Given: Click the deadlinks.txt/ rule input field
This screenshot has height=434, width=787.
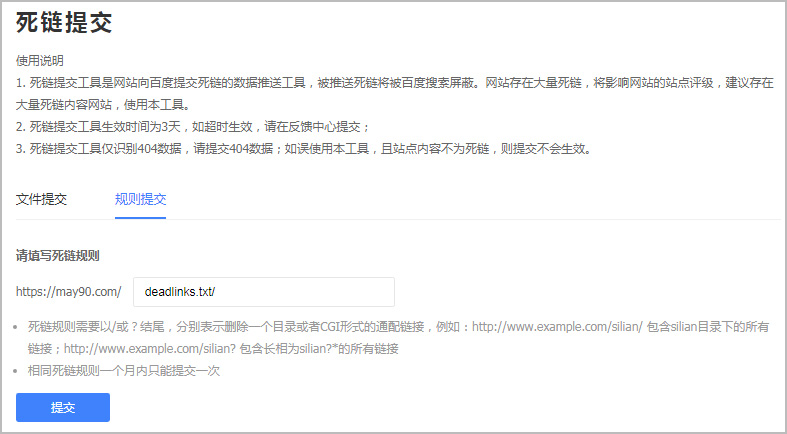Looking at the screenshot, I should click(x=263, y=292).
